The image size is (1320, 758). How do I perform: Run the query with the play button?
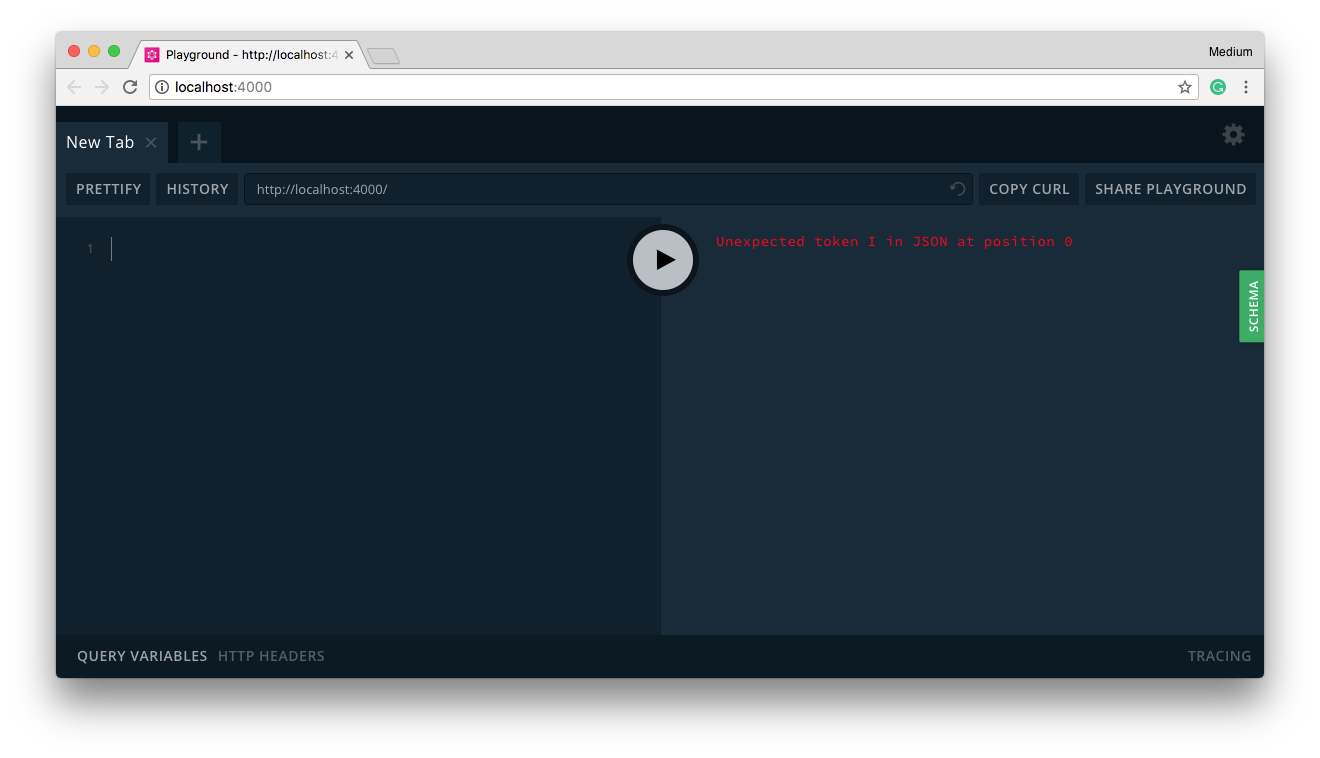tap(663, 260)
